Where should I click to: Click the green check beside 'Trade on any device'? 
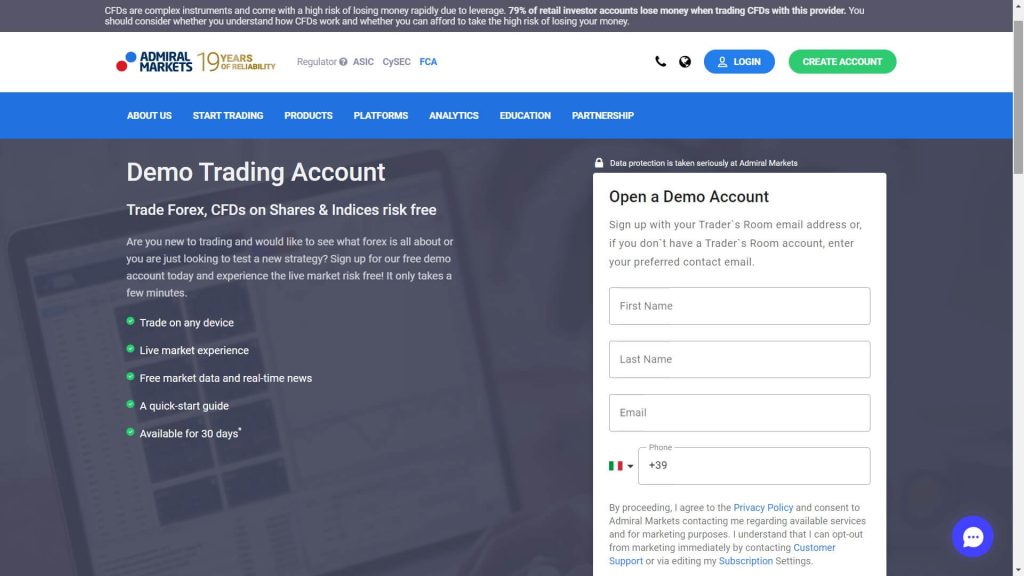point(130,321)
